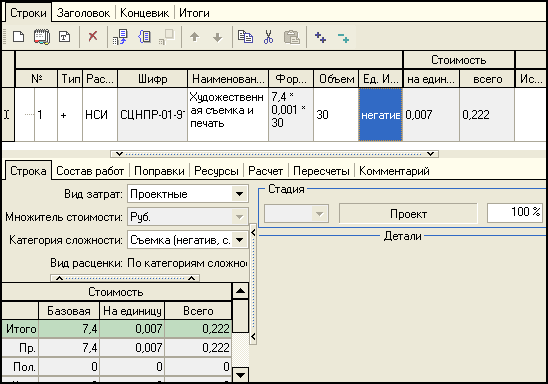Image resolution: width=548 pixels, height=384 pixels.
Task: Click the № column header
Action: [x=36, y=79]
